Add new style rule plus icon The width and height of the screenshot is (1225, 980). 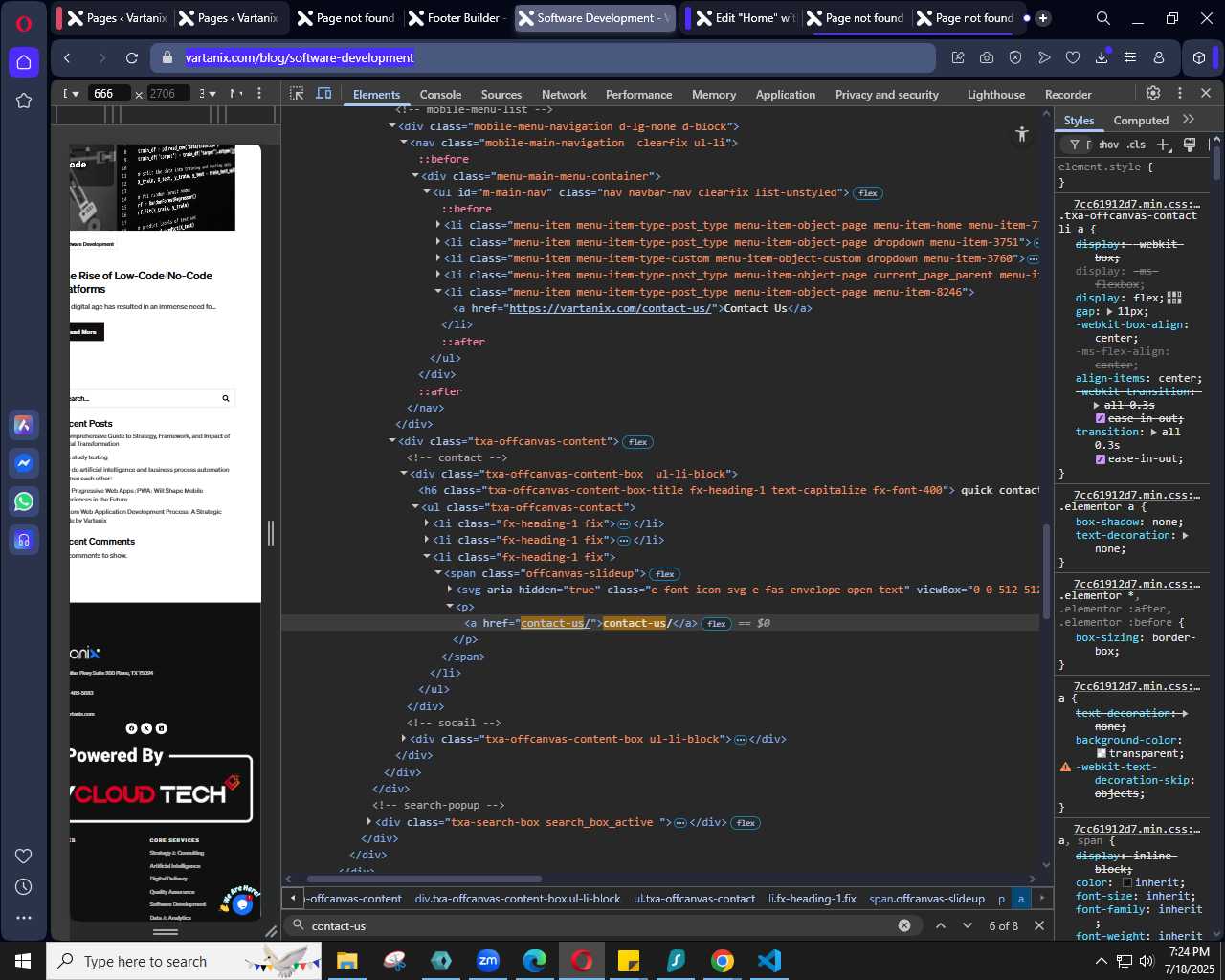click(1163, 145)
